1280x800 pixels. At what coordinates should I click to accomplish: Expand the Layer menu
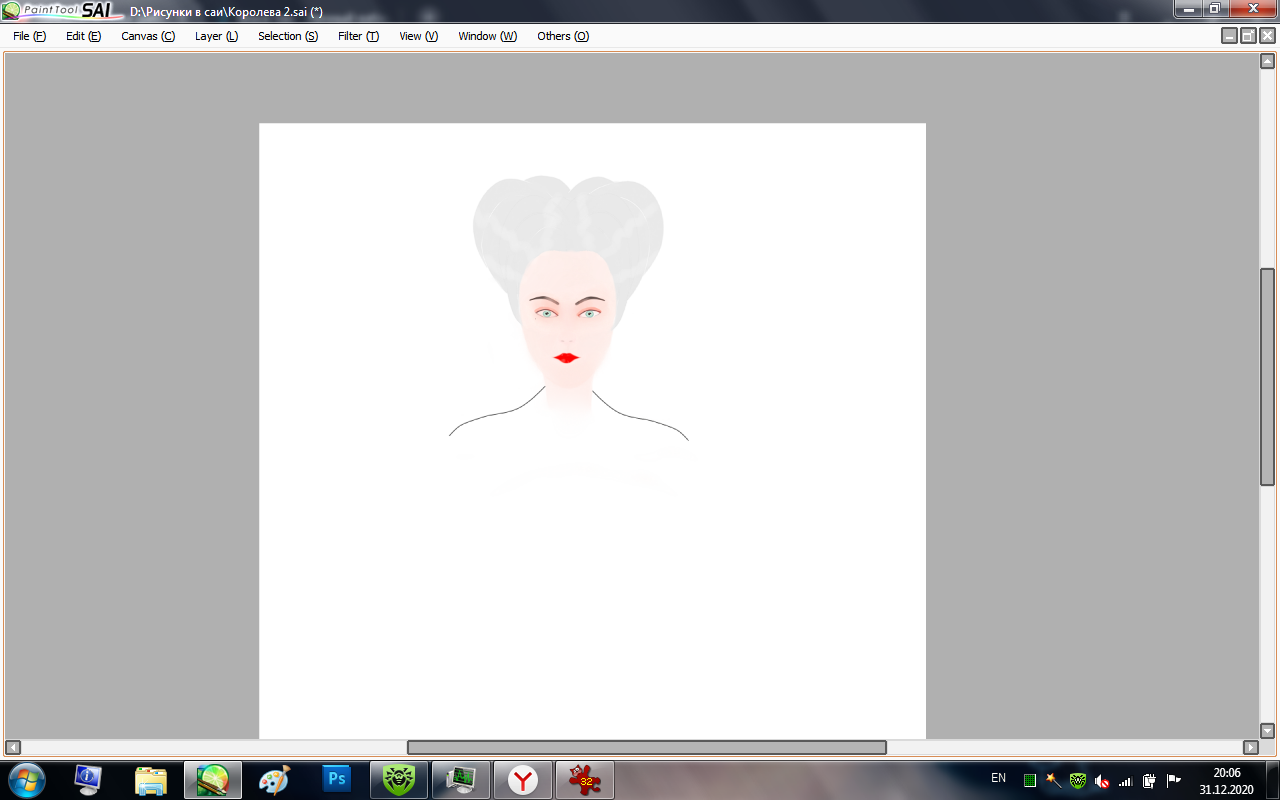point(216,36)
